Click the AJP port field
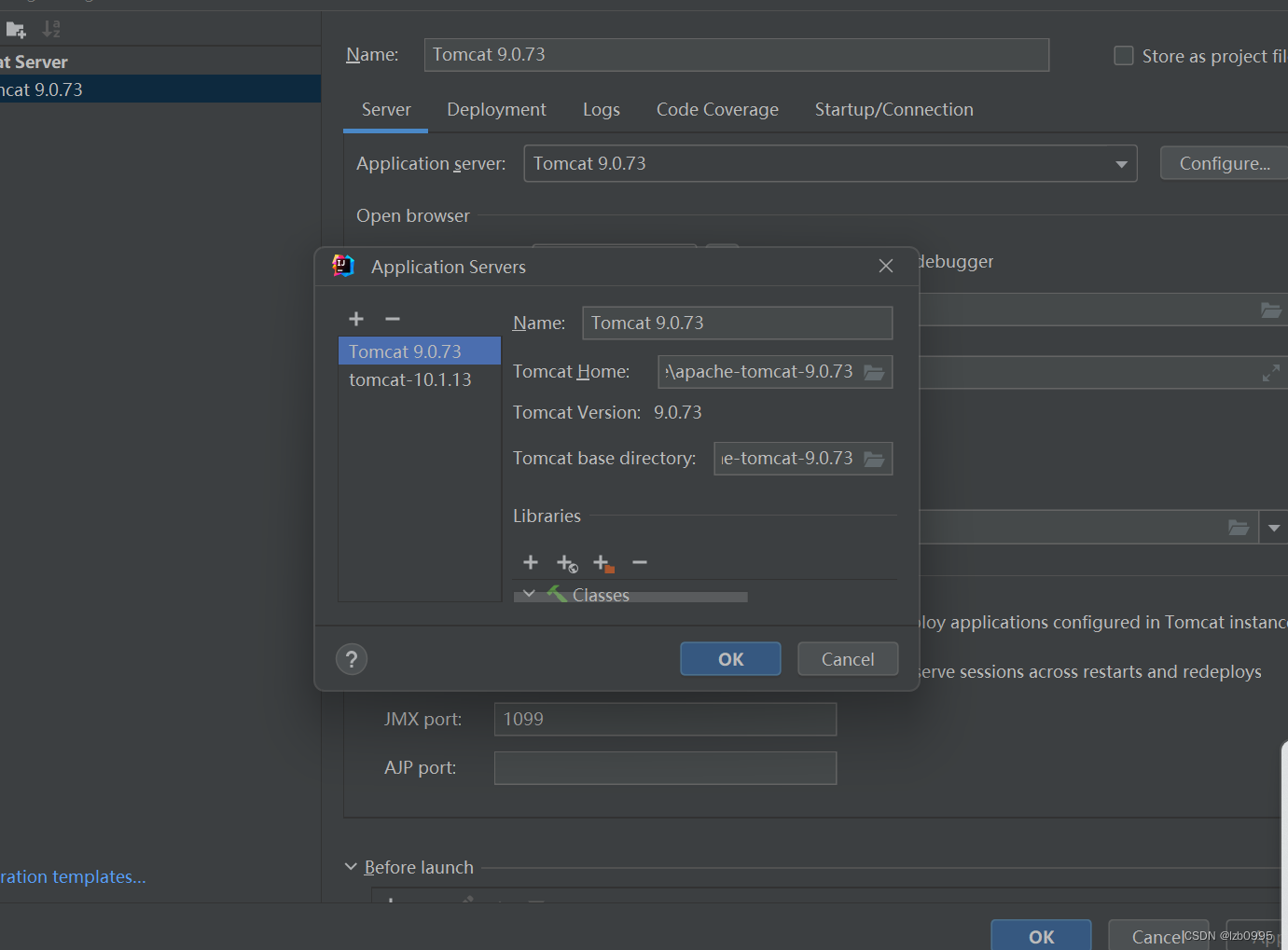The width and height of the screenshot is (1288, 950). tap(665, 768)
